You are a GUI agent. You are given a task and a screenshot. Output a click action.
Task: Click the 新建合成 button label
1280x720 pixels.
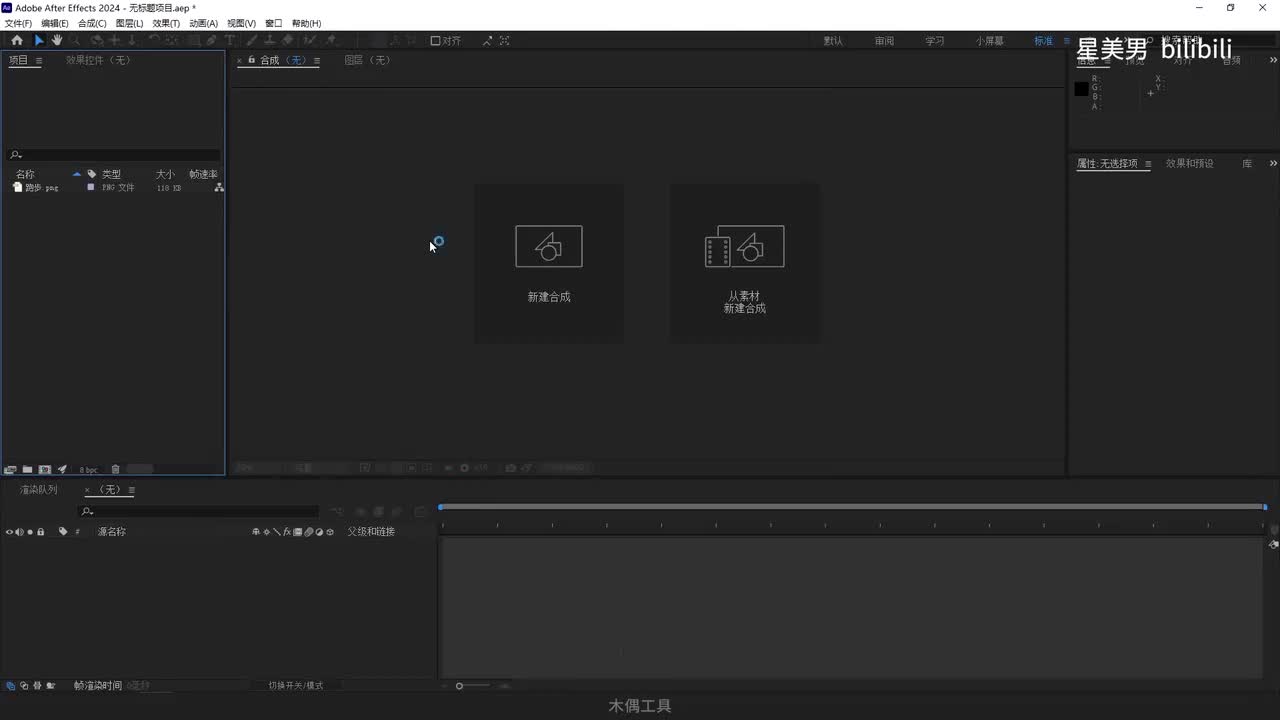click(549, 297)
